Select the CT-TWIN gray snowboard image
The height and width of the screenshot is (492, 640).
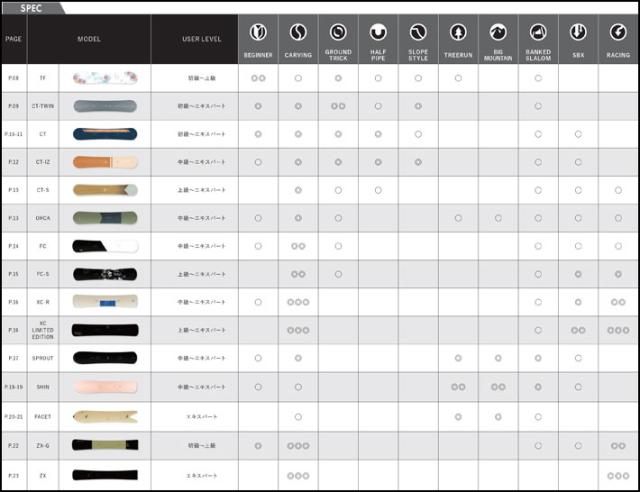click(x=105, y=106)
